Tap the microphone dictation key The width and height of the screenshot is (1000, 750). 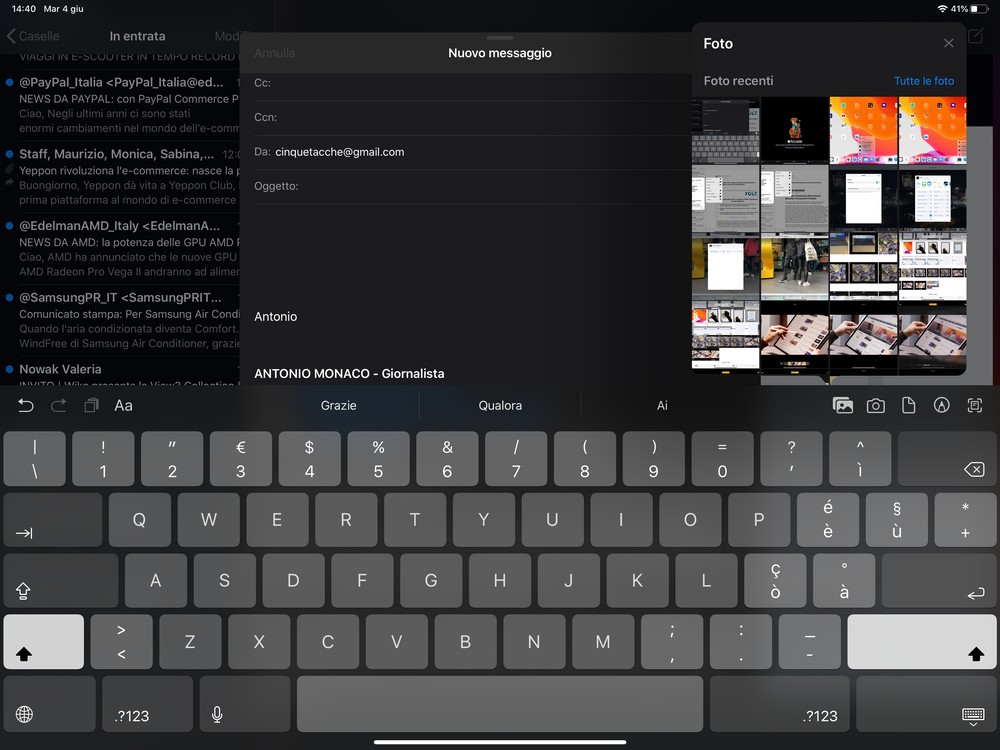tap(245, 703)
